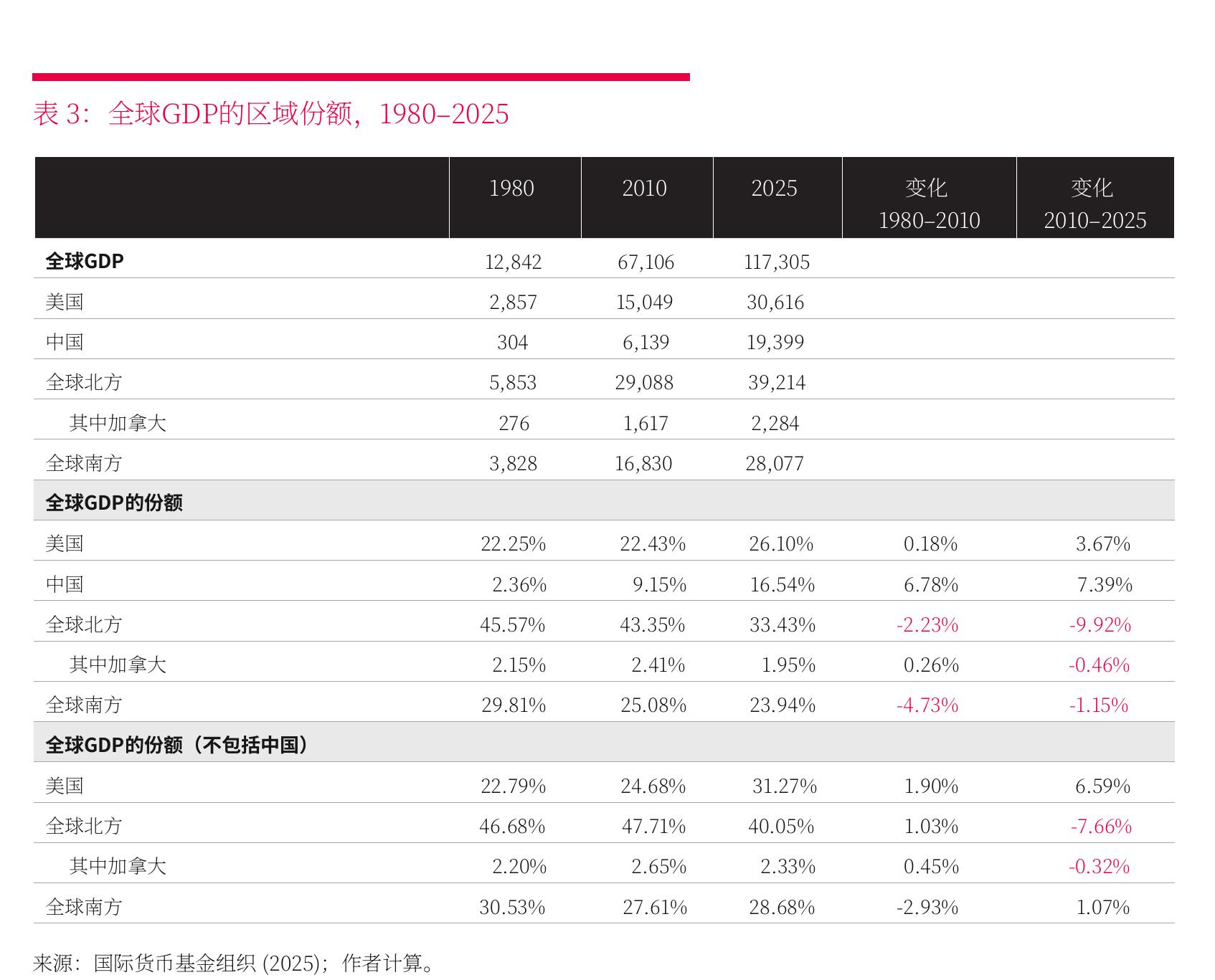Click US GDP value 2,857

514,303
